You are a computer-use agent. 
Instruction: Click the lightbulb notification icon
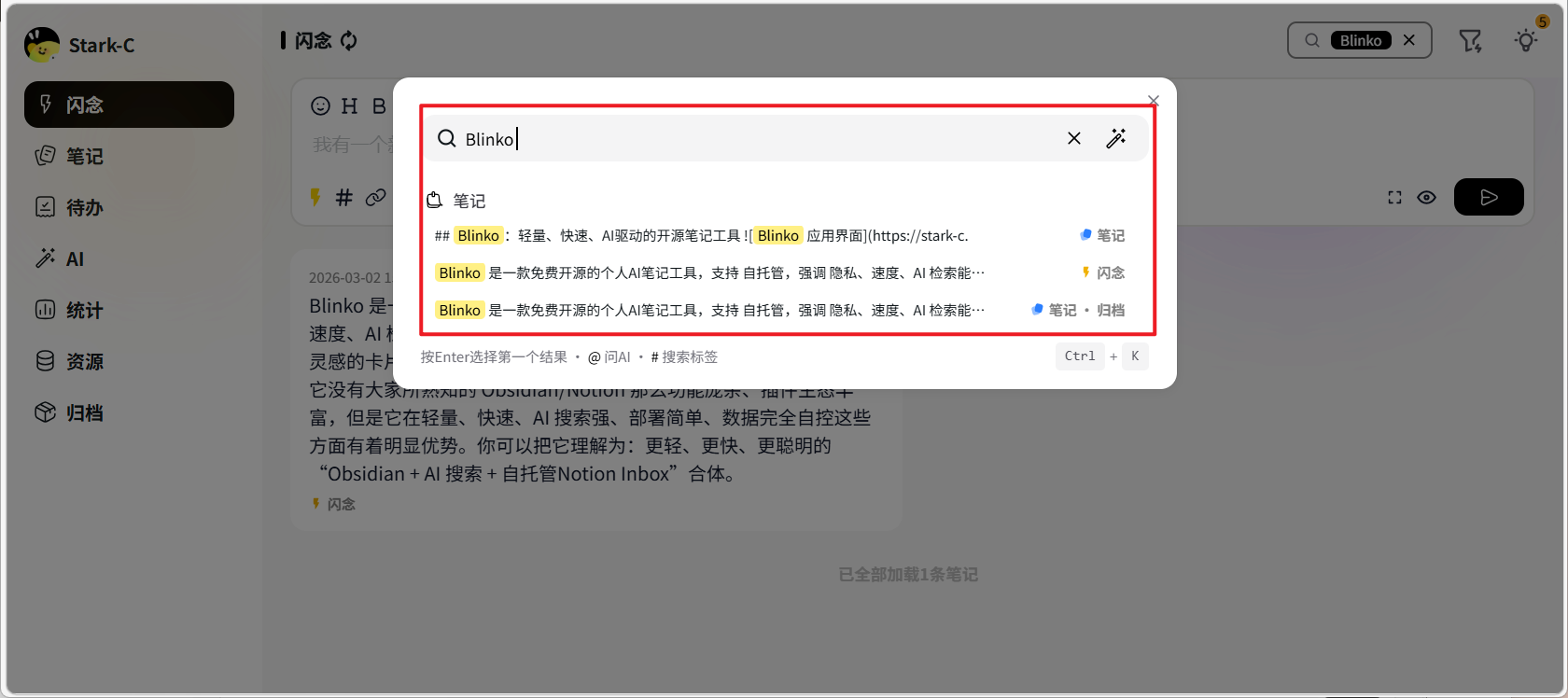click(x=1526, y=40)
